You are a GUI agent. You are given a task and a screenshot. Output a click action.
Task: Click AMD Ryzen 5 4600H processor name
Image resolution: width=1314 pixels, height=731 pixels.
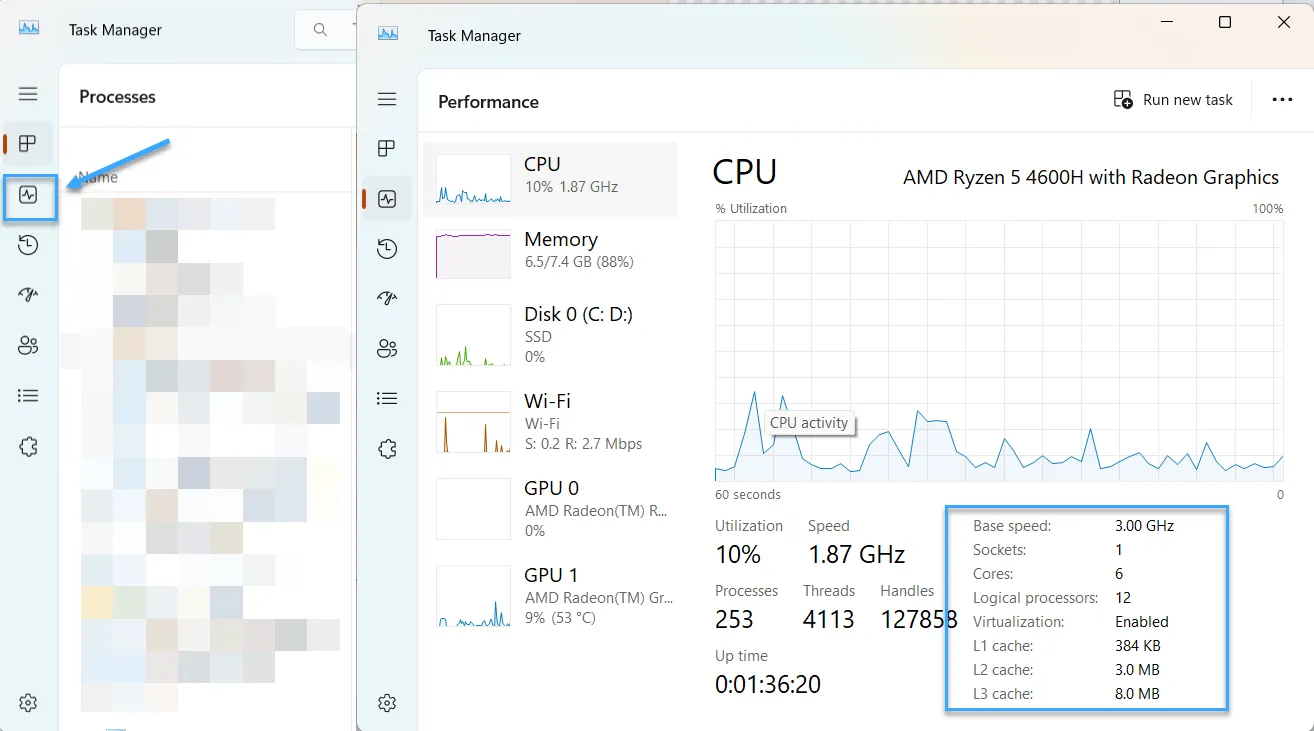pyautogui.click(x=1091, y=177)
